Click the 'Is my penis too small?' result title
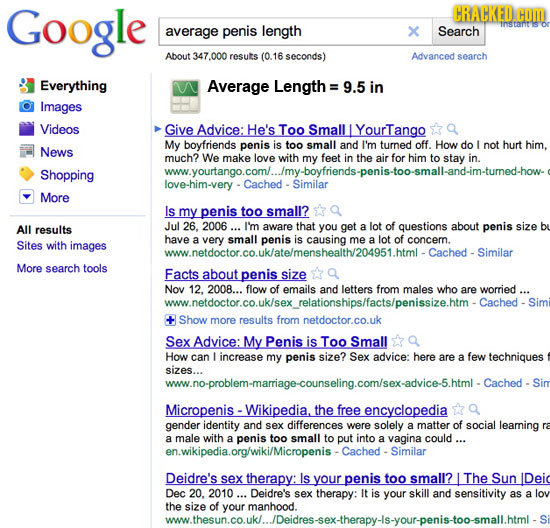Image resolution: width=550 pixels, height=528 pixels. click(x=237, y=212)
